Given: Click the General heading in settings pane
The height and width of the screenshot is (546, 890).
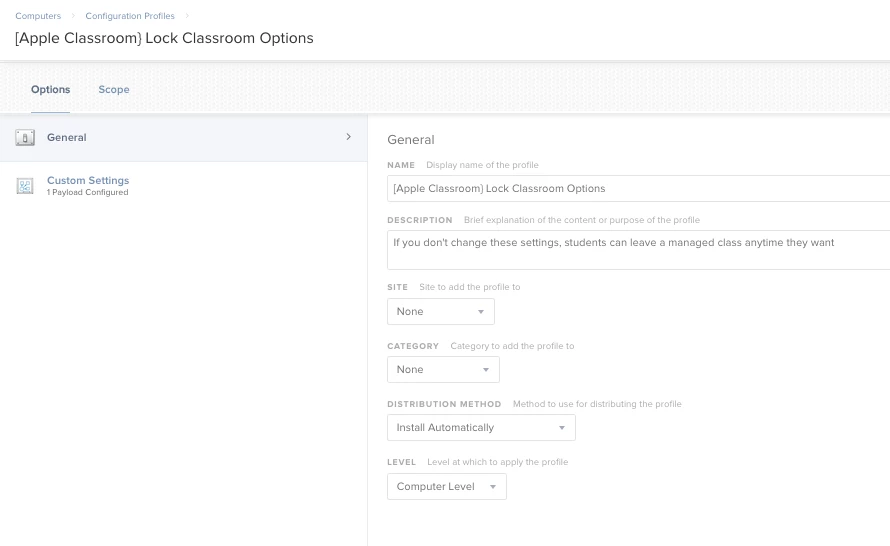Looking at the screenshot, I should tap(410, 139).
